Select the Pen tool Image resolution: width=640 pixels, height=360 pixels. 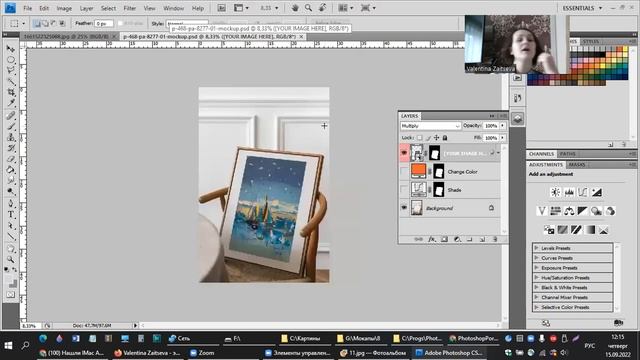(11, 204)
